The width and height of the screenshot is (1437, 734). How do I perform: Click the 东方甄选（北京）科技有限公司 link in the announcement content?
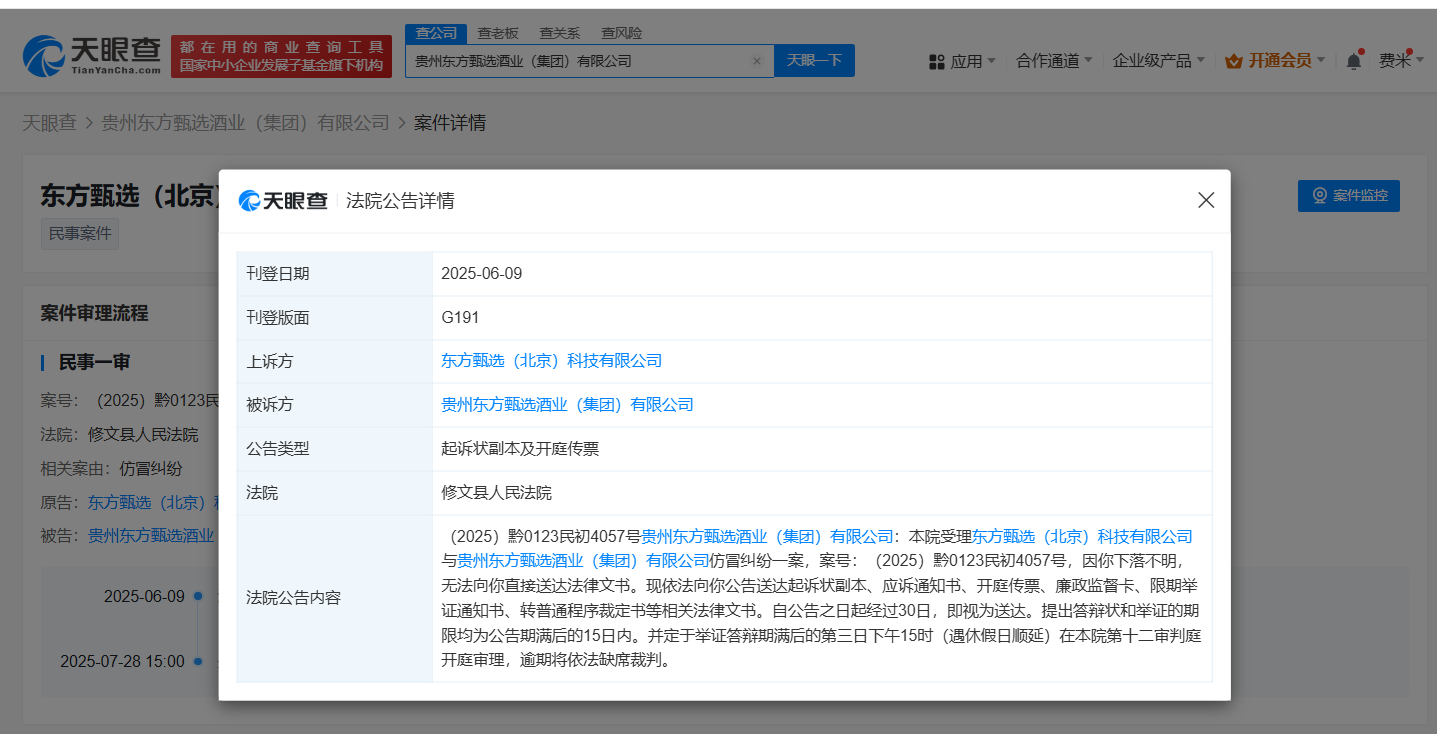[1083, 537]
